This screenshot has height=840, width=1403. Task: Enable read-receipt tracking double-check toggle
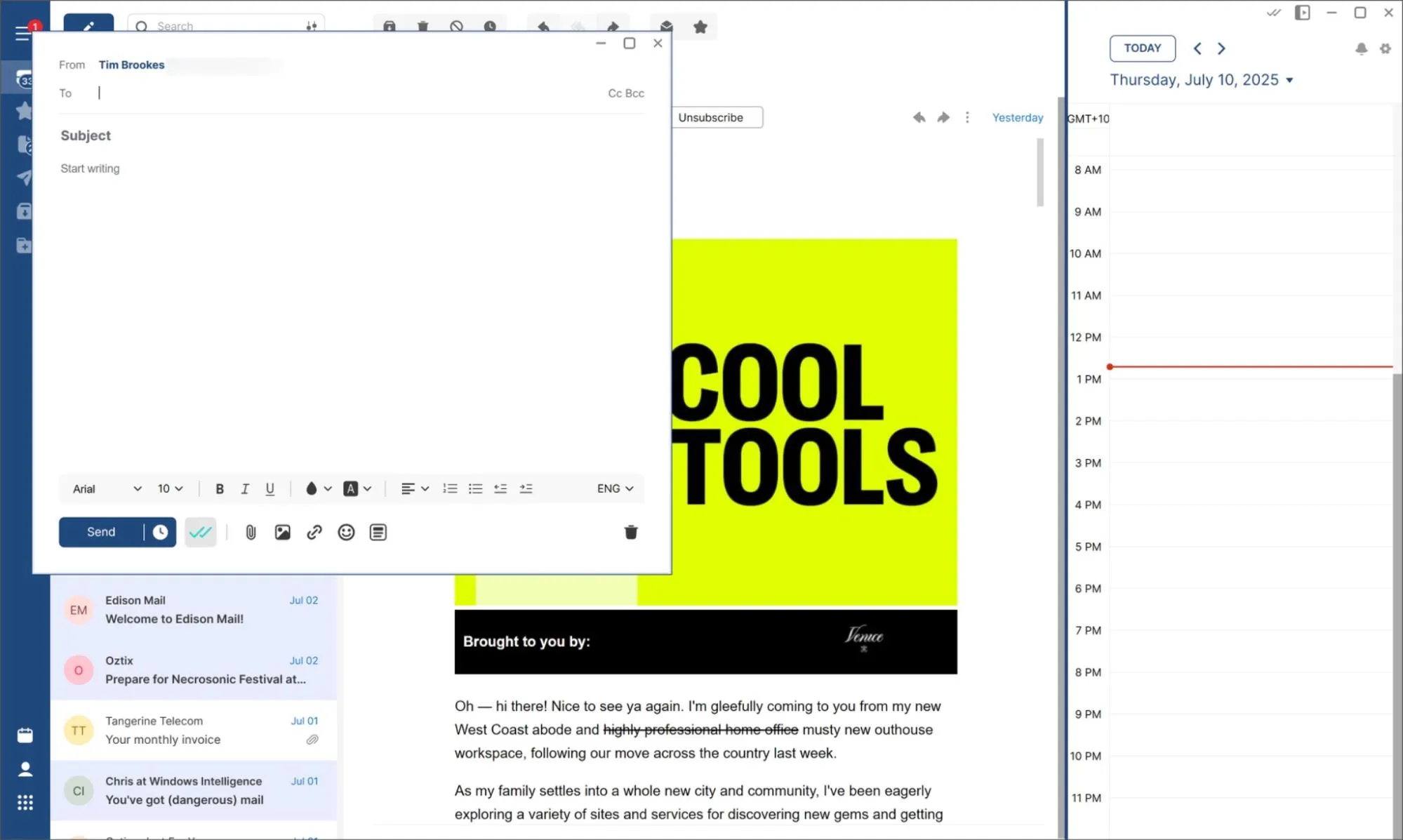[201, 532]
